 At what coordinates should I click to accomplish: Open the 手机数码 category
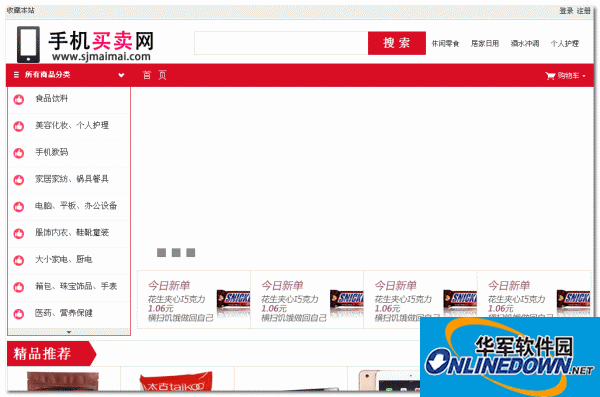[x=52, y=152]
